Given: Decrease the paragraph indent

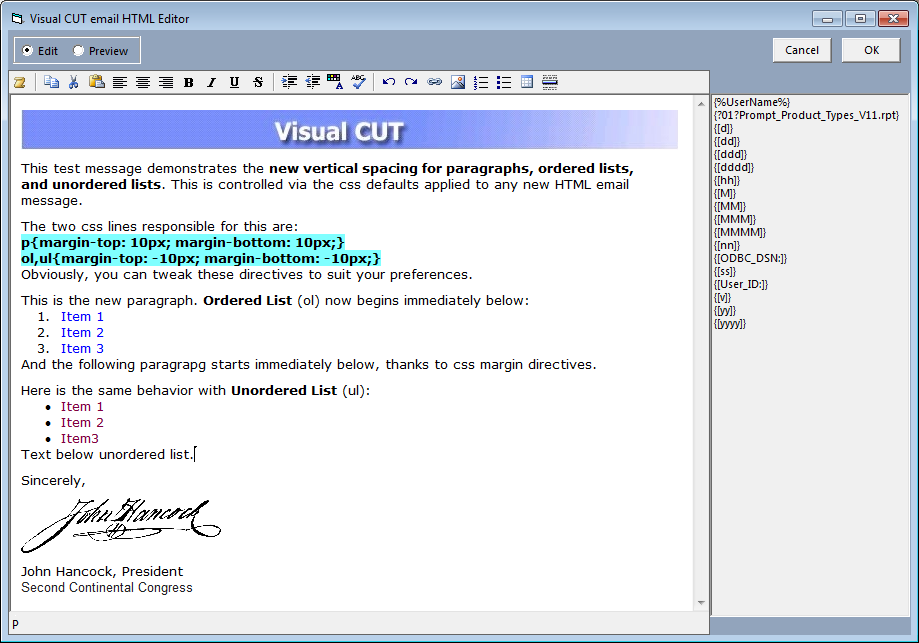Looking at the screenshot, I should (x=313, y=82).
